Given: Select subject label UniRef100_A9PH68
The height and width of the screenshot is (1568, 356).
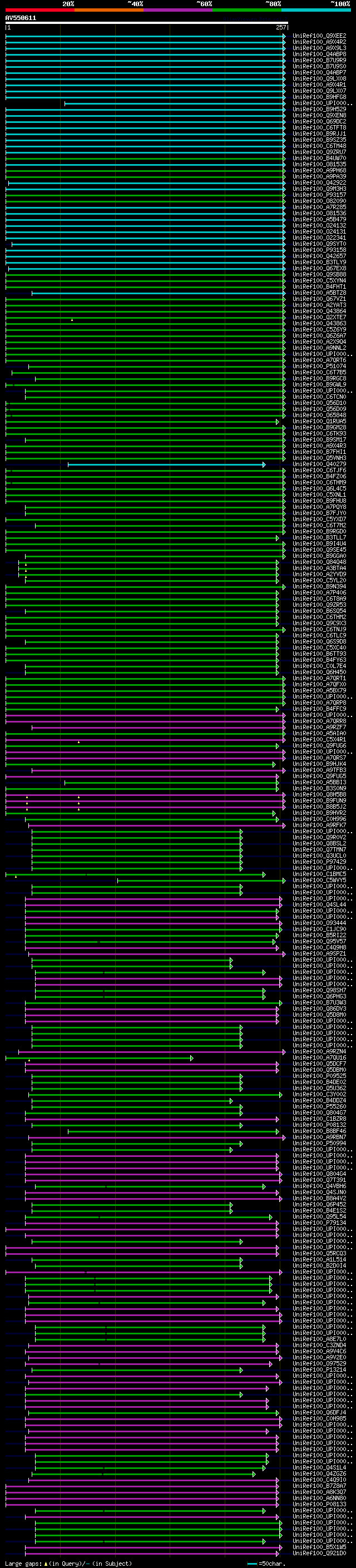Looking at the screenshot, I should click(319, 170).
